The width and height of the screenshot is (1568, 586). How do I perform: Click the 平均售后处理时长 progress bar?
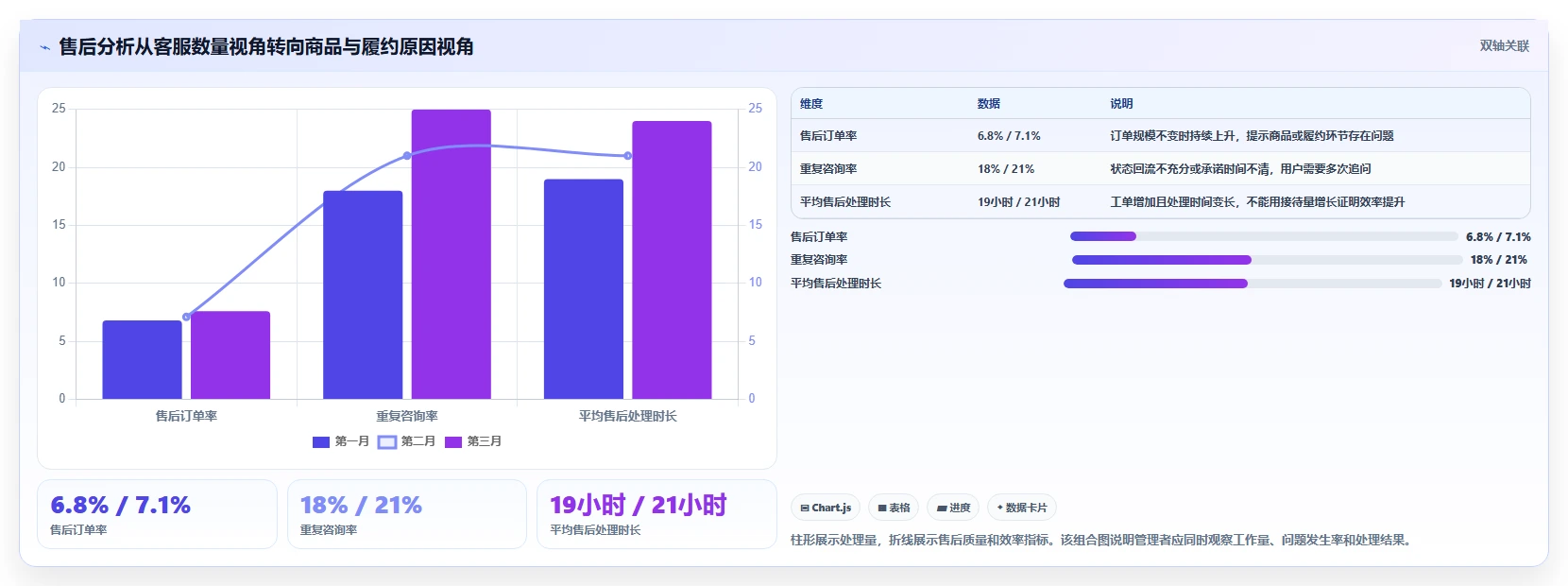click(1253, 284)
